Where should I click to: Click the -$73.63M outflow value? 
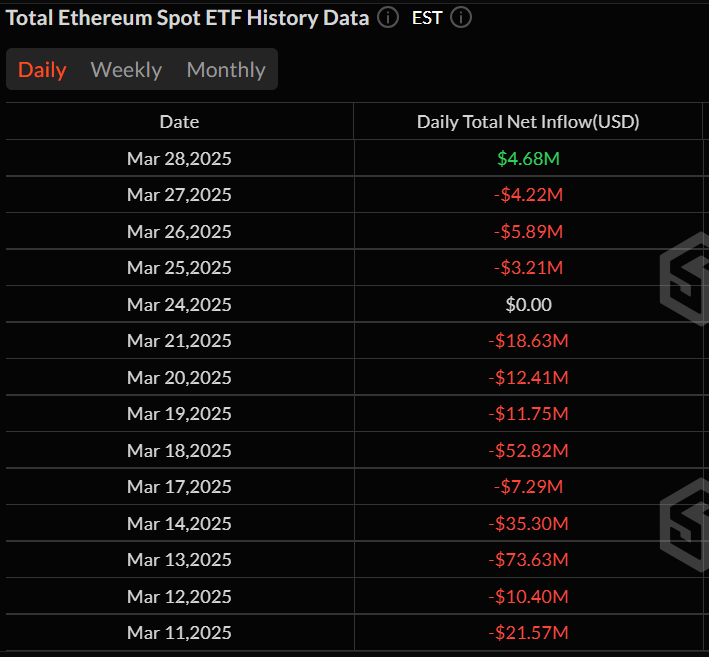[x=528, y=560]
